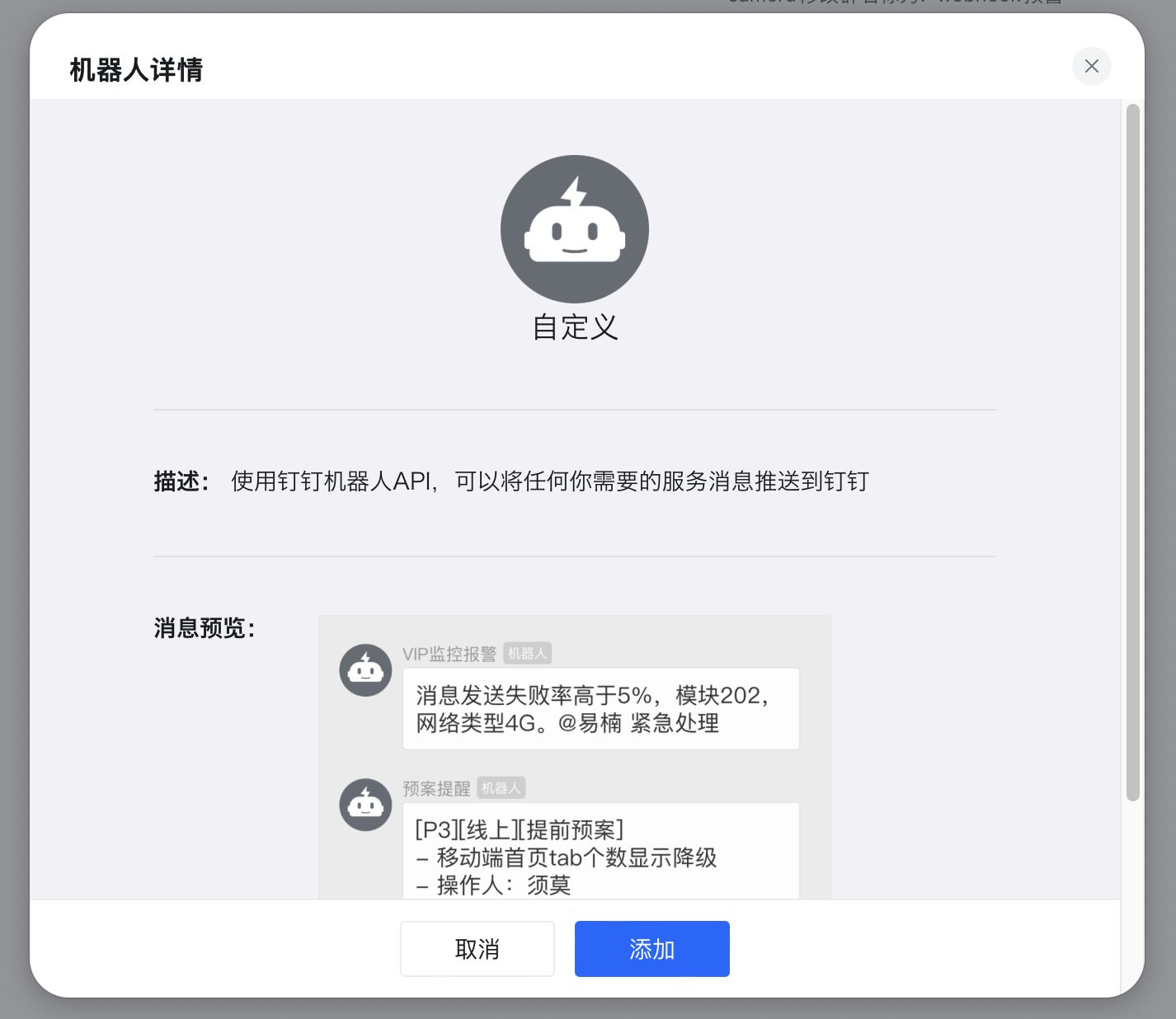
Task: Click the 机器人详情 dialog title
Action: [x=134, y=68]
